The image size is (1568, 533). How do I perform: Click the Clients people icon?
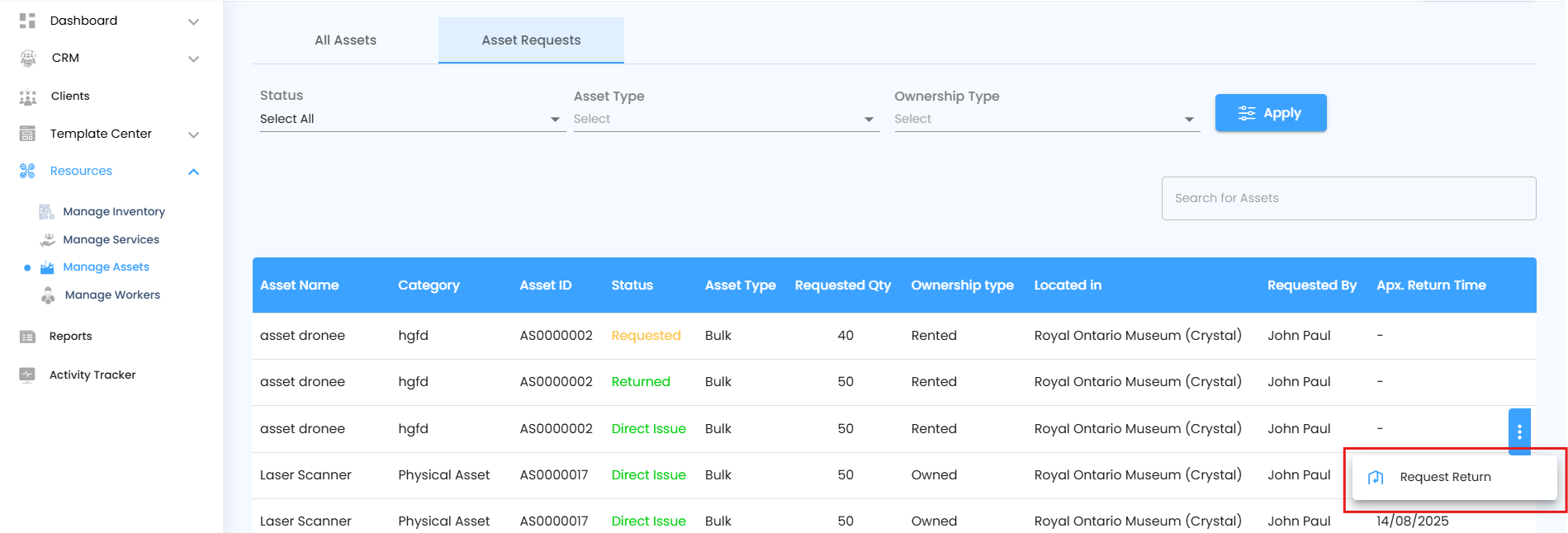[x=28, y=97]
